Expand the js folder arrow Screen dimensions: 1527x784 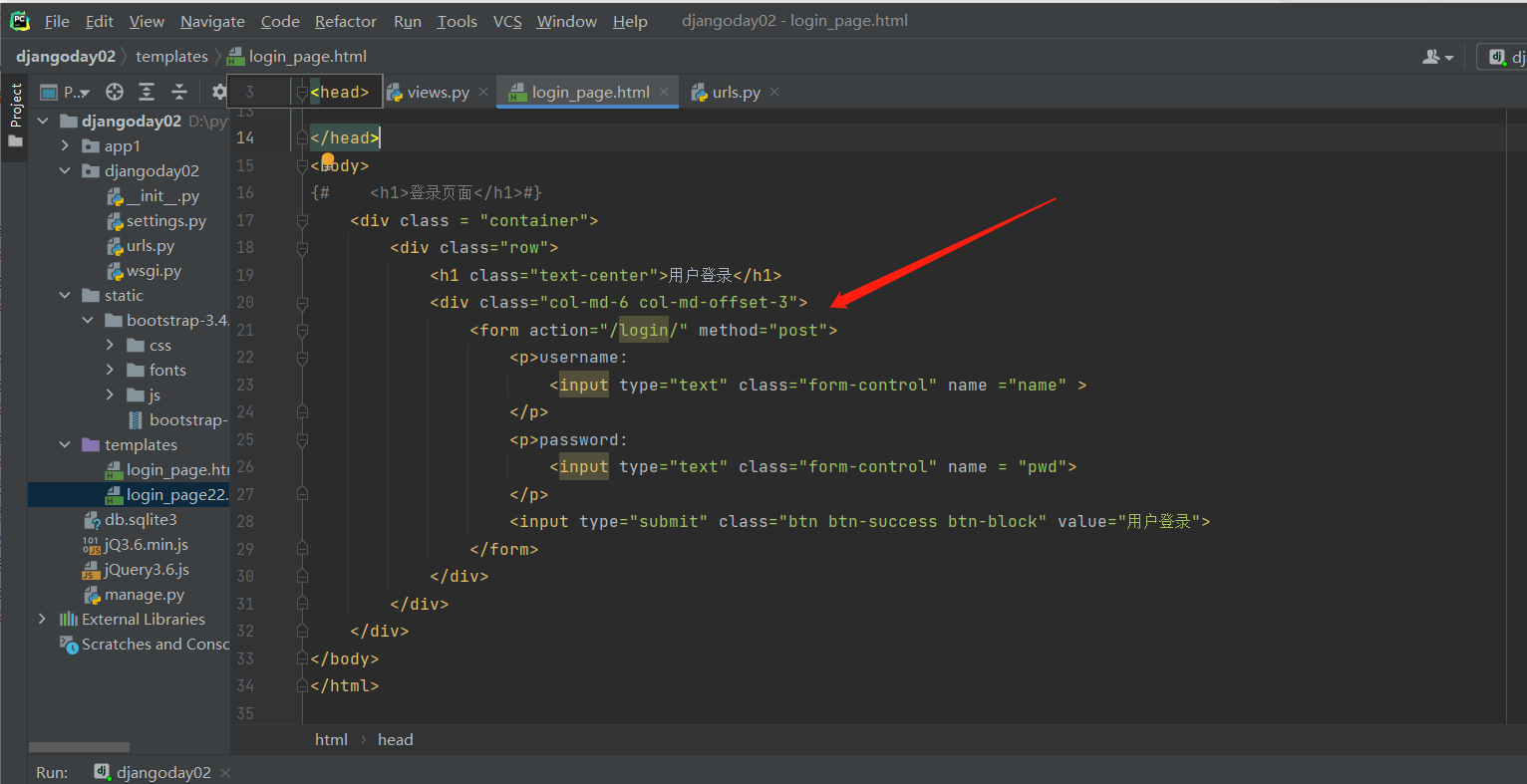110,395
